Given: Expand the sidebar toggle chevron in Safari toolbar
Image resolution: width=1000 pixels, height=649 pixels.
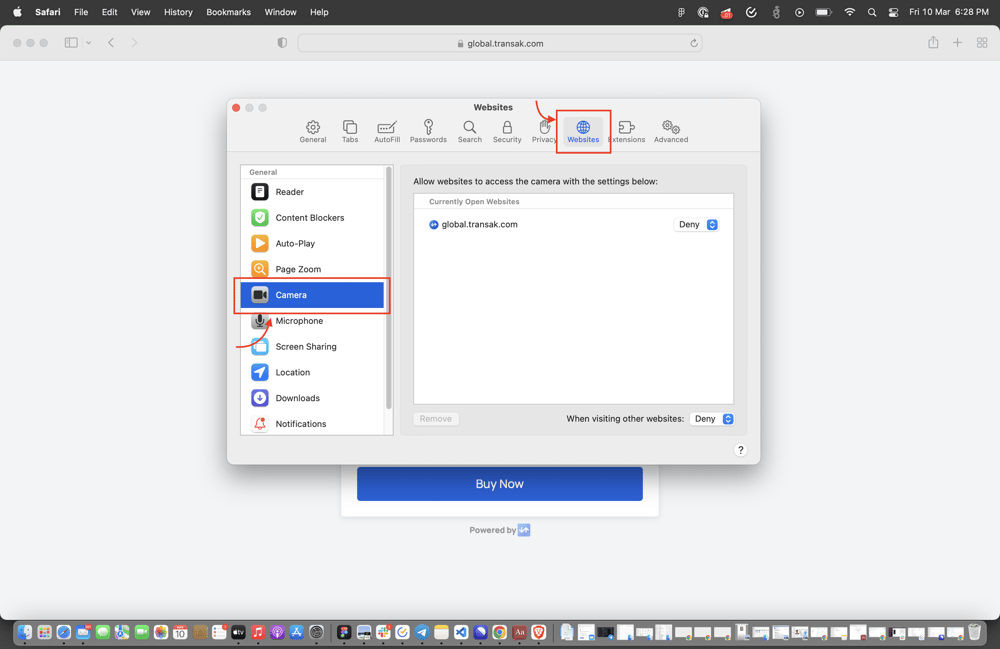Looking at the screenshot, I should (x=89, y=43).
